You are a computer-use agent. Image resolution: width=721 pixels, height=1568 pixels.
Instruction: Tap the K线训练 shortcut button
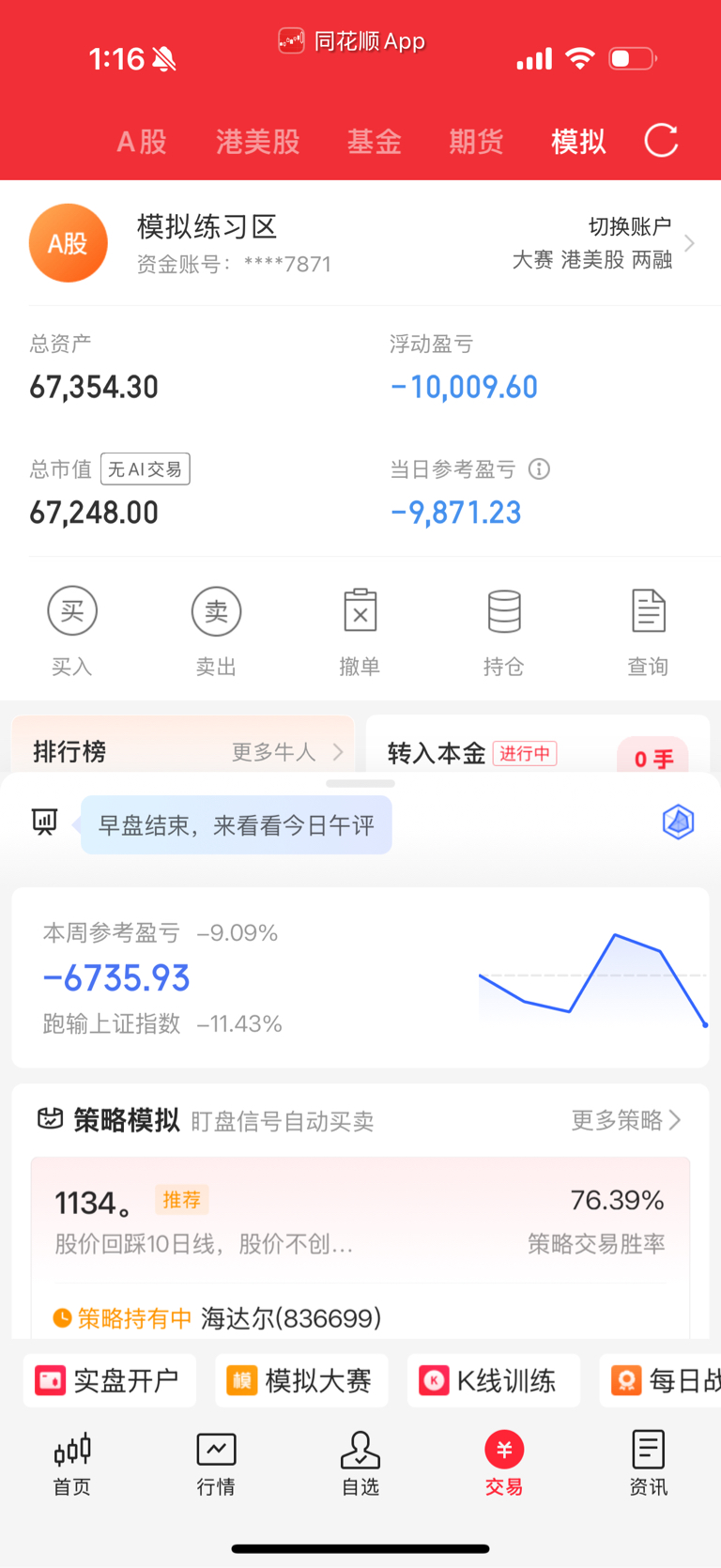tap(494, 1380)
